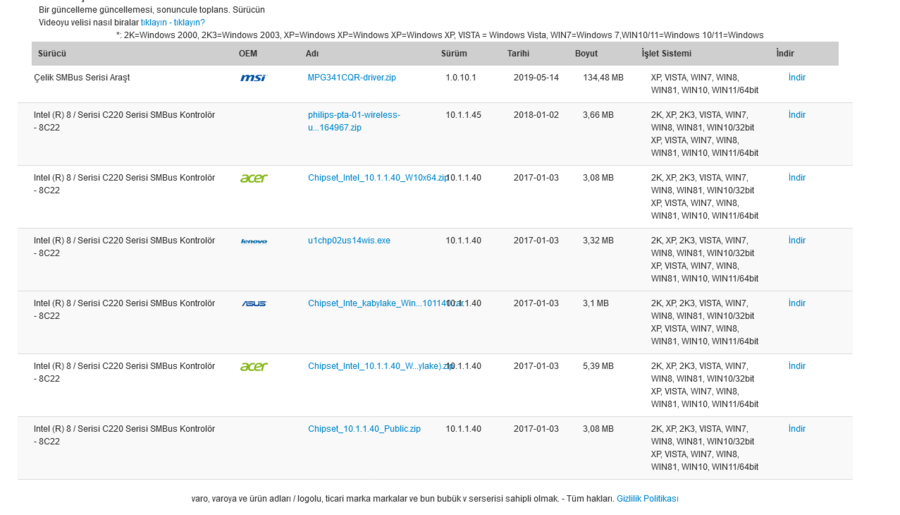
Task: Click the Tarihi column header
Action: click(x=518, y=53)
